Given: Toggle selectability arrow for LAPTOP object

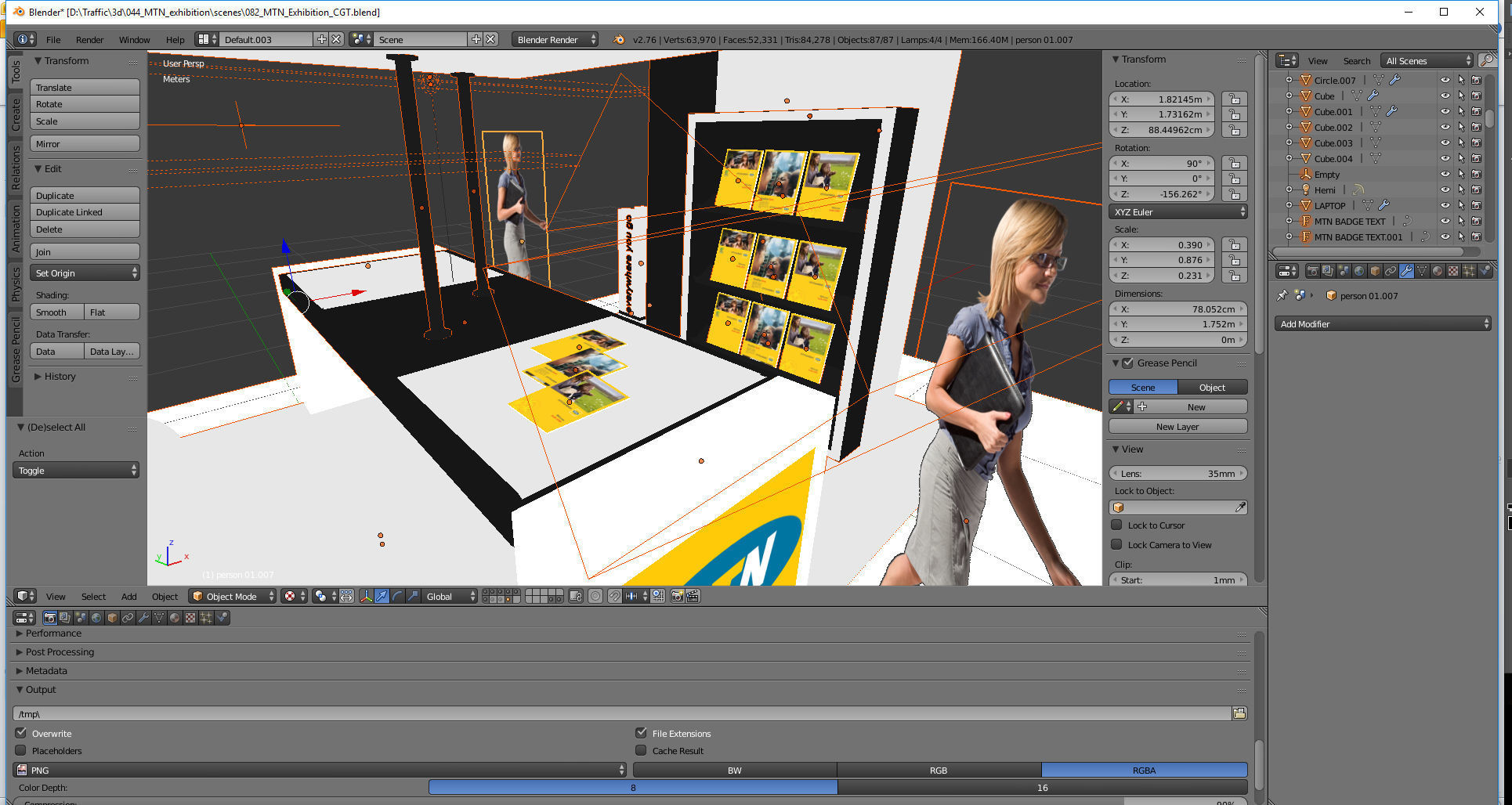Looking at the screenshot, I should (x=1461, y=205).
